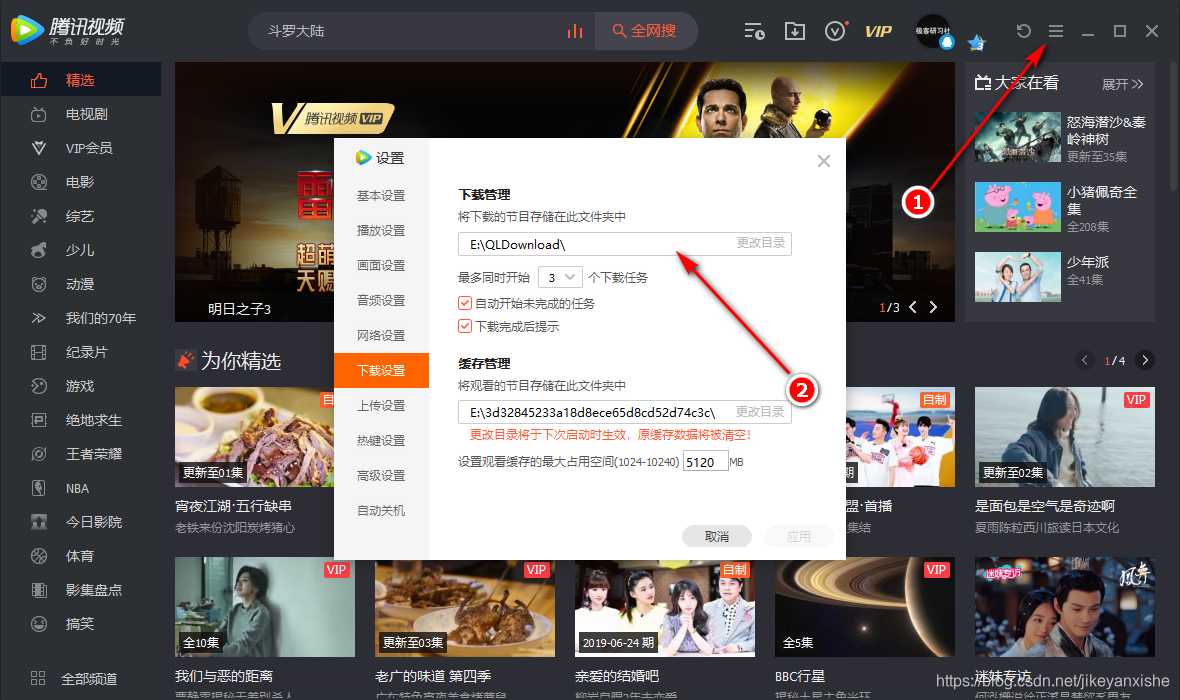Open the downloads manager icon

click(795, 31)
